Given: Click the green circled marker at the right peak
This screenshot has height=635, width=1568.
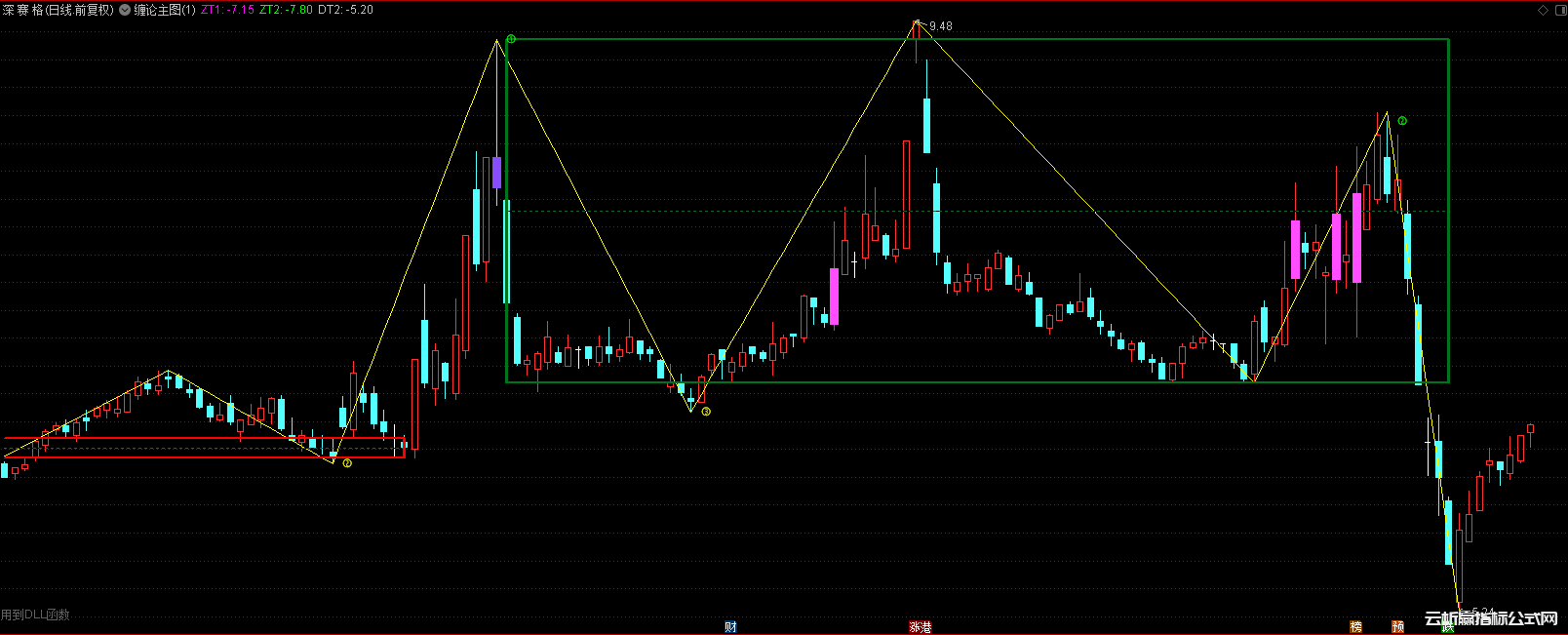Looking at the screenshot, I should pos(1402,121).
